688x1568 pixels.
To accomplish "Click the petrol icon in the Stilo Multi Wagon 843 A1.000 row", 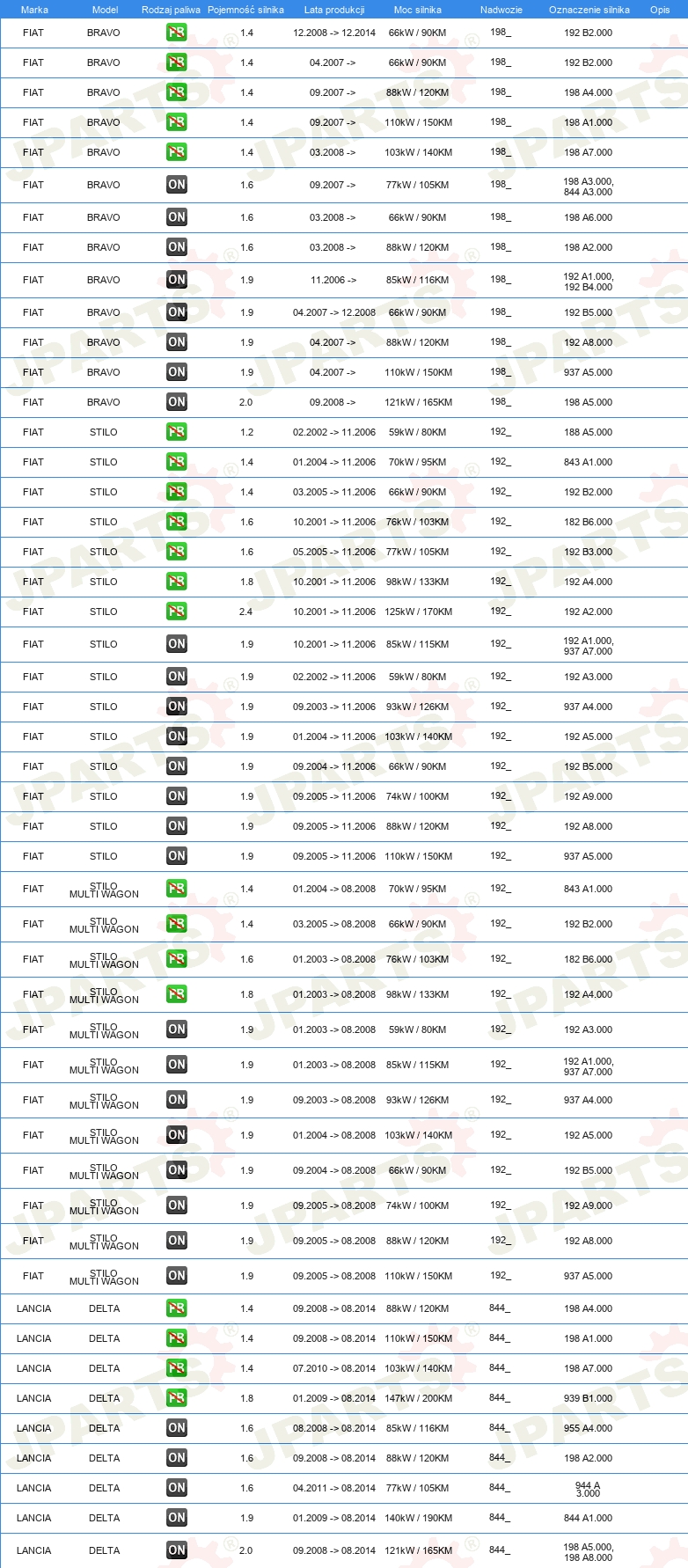I will point(177,889).
